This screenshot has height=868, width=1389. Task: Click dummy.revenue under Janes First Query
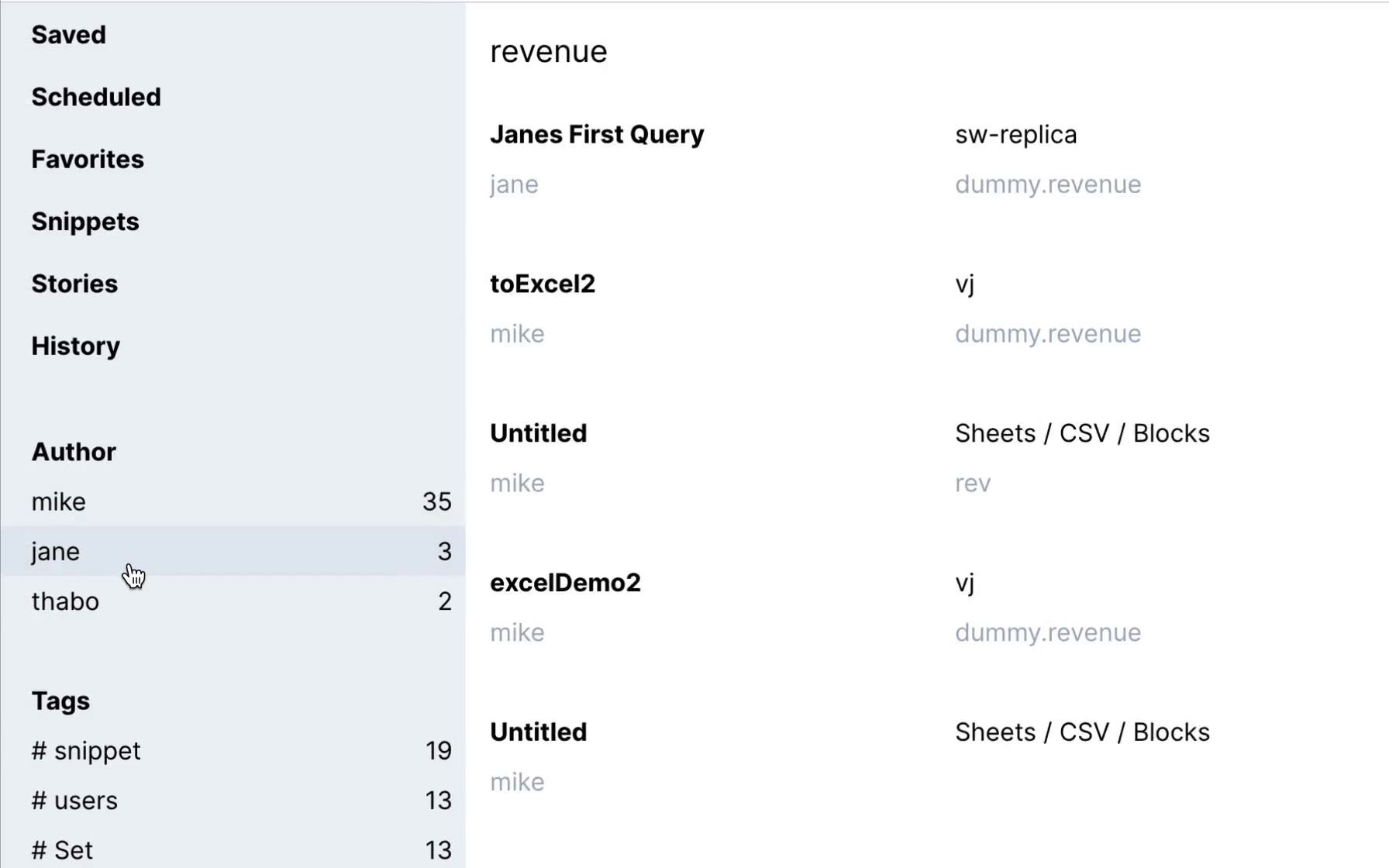(1048, 184)
